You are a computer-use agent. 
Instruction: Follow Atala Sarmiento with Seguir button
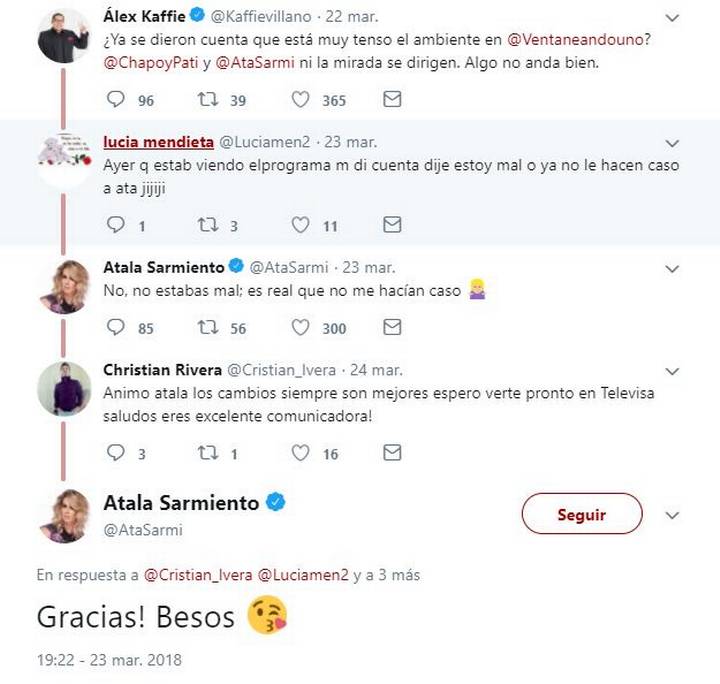(x=581, y=515)
